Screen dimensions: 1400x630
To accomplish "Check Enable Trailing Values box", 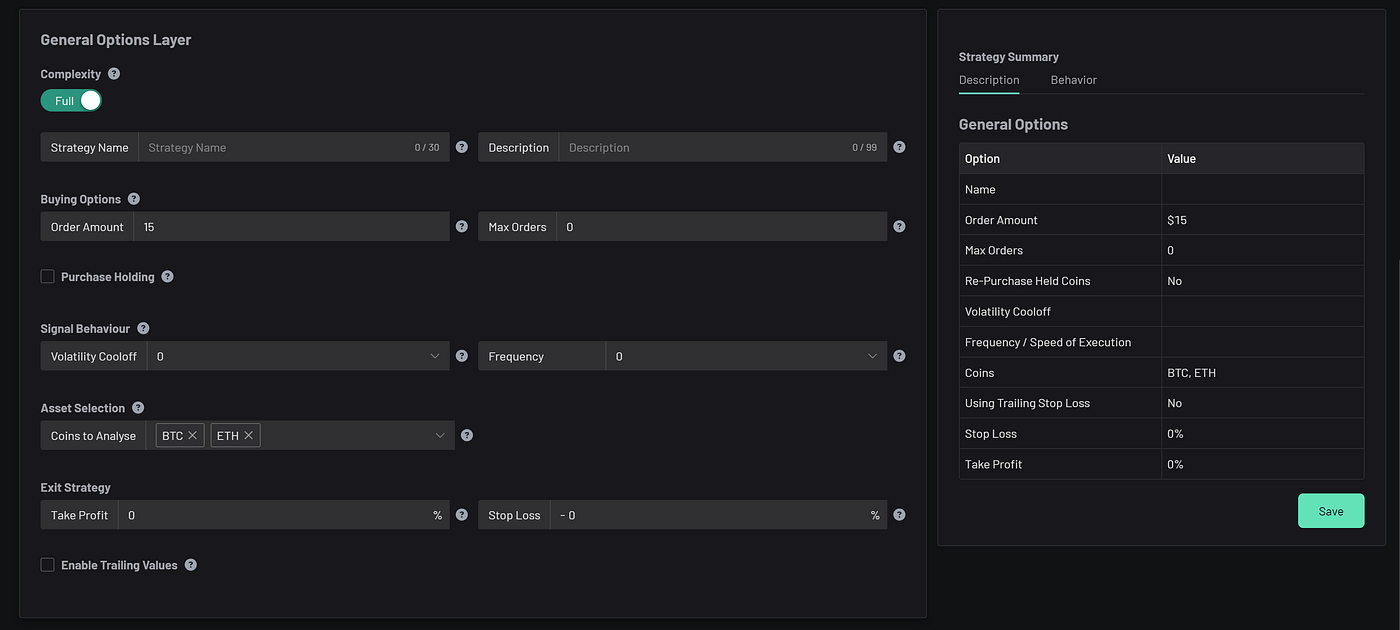I will click(x=47, y=565).
